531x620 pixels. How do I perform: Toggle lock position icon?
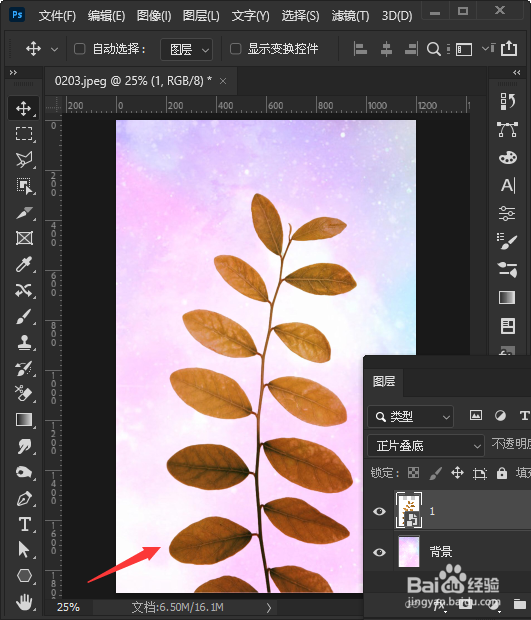(x=457, y=473)
